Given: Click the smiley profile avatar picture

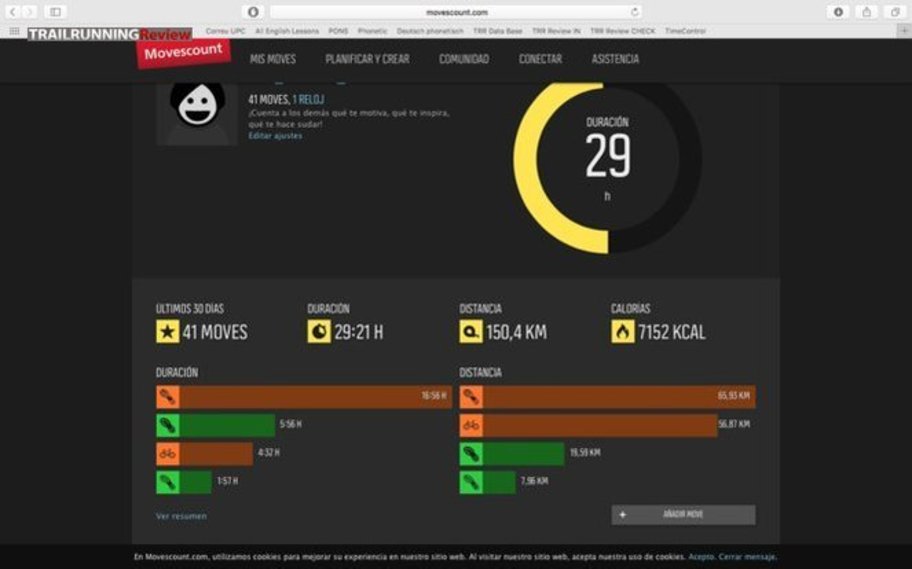Looking at the screenshot, I should click(197, 113).
